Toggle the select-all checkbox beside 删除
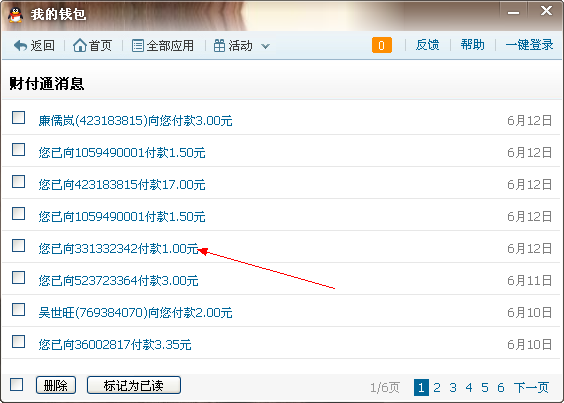Screen dimensions: 564x403 [x=17, y=384]
